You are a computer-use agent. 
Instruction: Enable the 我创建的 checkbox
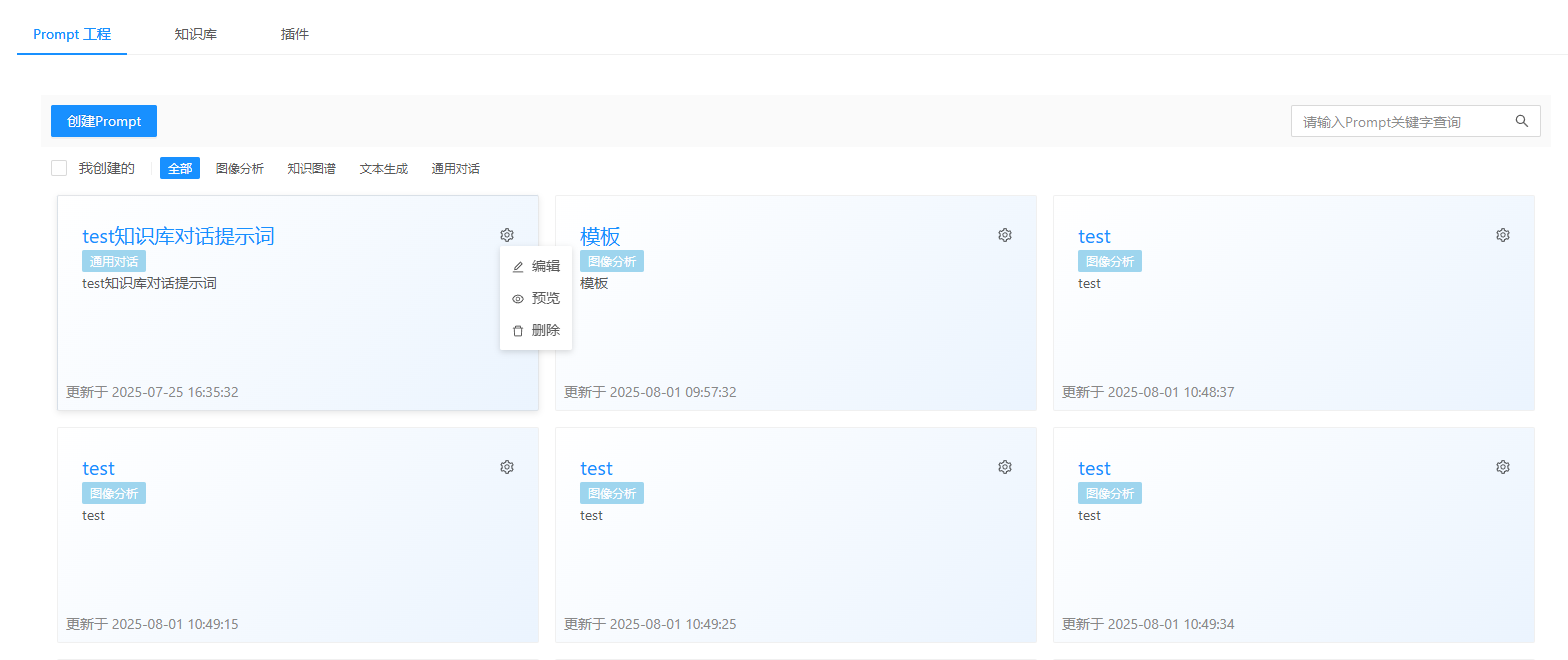[59, 168]
